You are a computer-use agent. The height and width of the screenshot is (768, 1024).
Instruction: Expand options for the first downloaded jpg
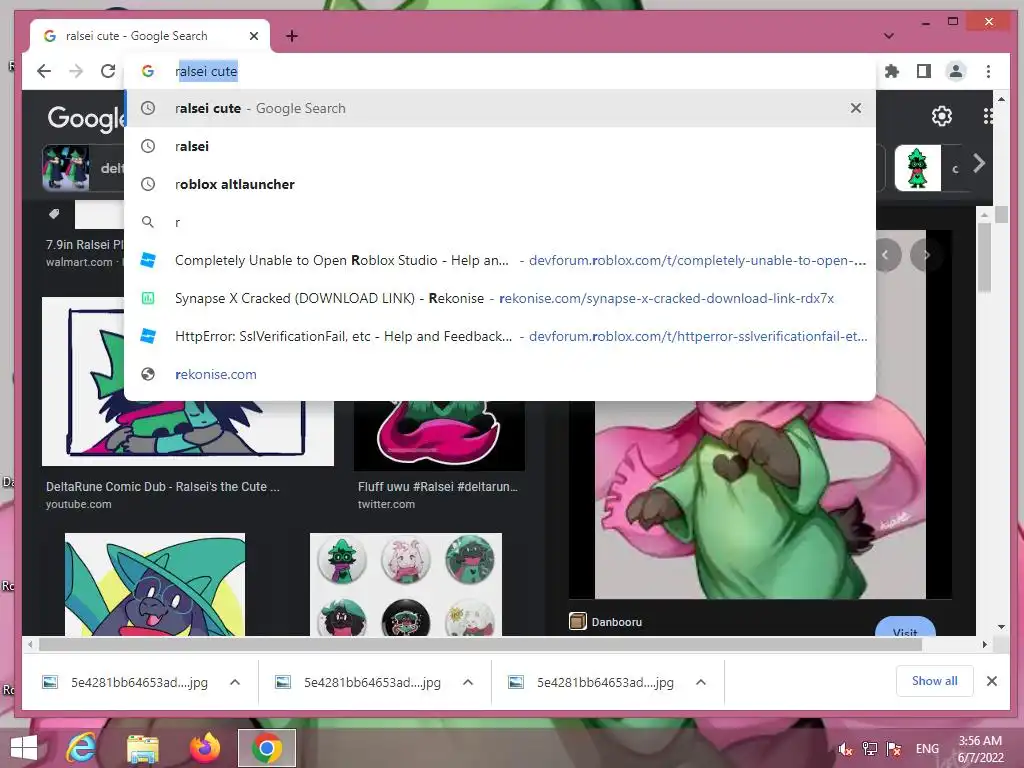[235, 682]
